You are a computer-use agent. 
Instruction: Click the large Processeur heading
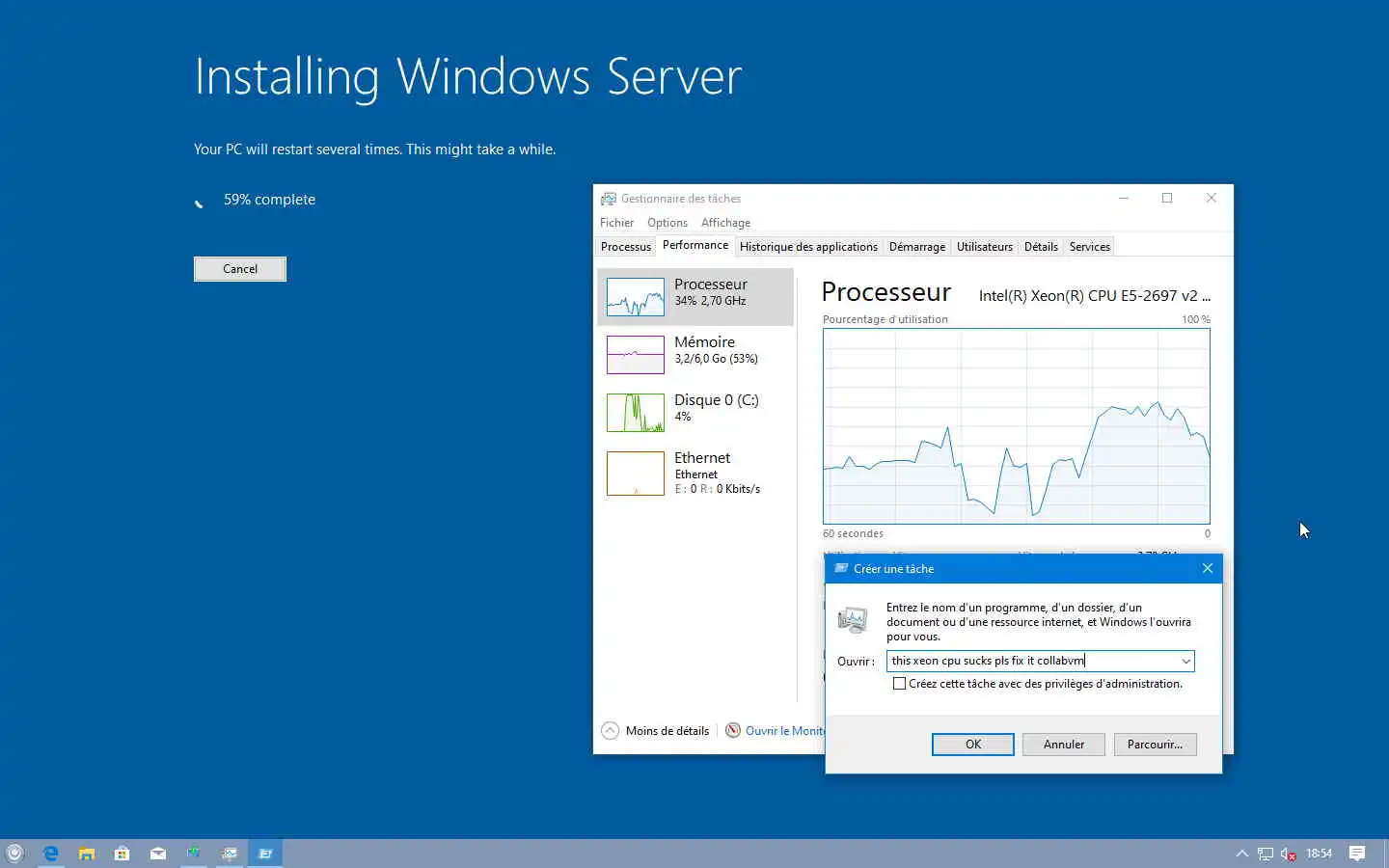885,292
